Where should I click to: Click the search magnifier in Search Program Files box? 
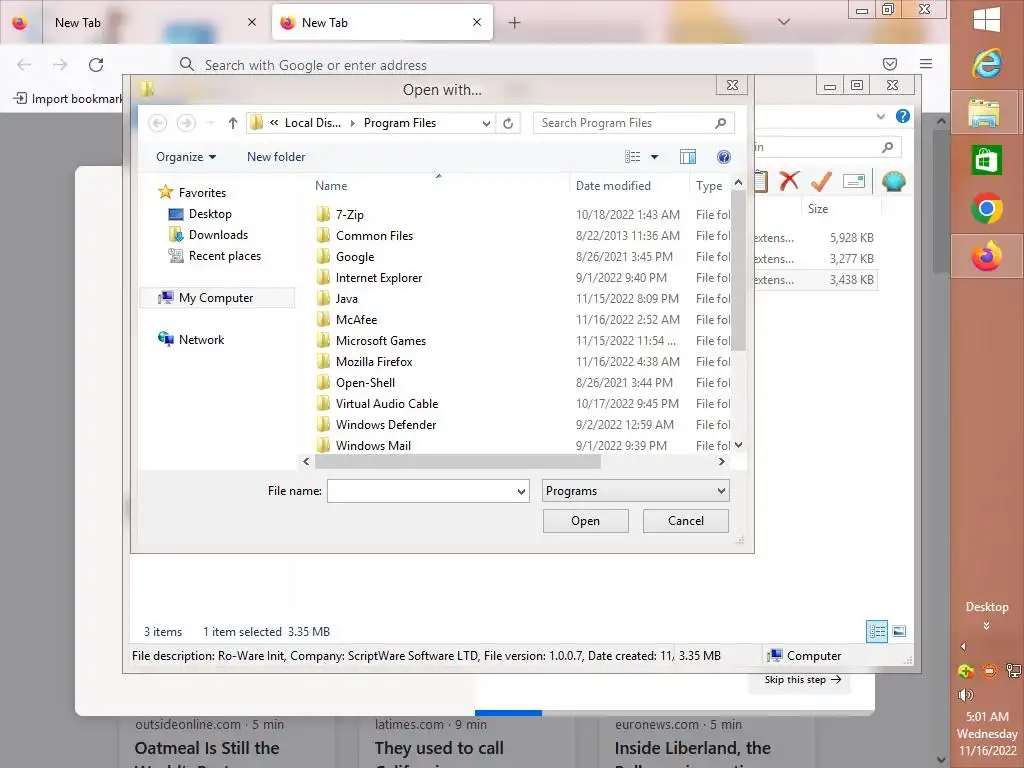point(720,123)
